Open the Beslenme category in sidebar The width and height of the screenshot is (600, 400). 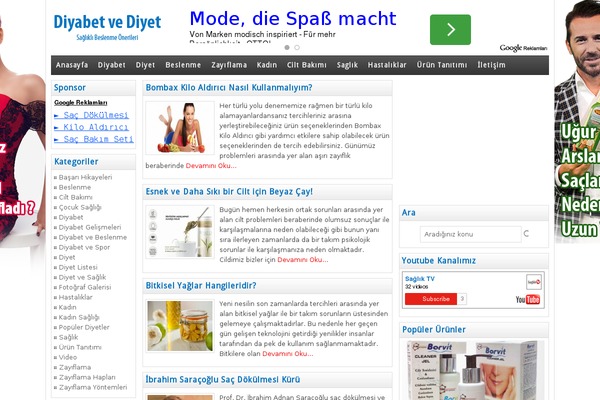click(75, 188)
